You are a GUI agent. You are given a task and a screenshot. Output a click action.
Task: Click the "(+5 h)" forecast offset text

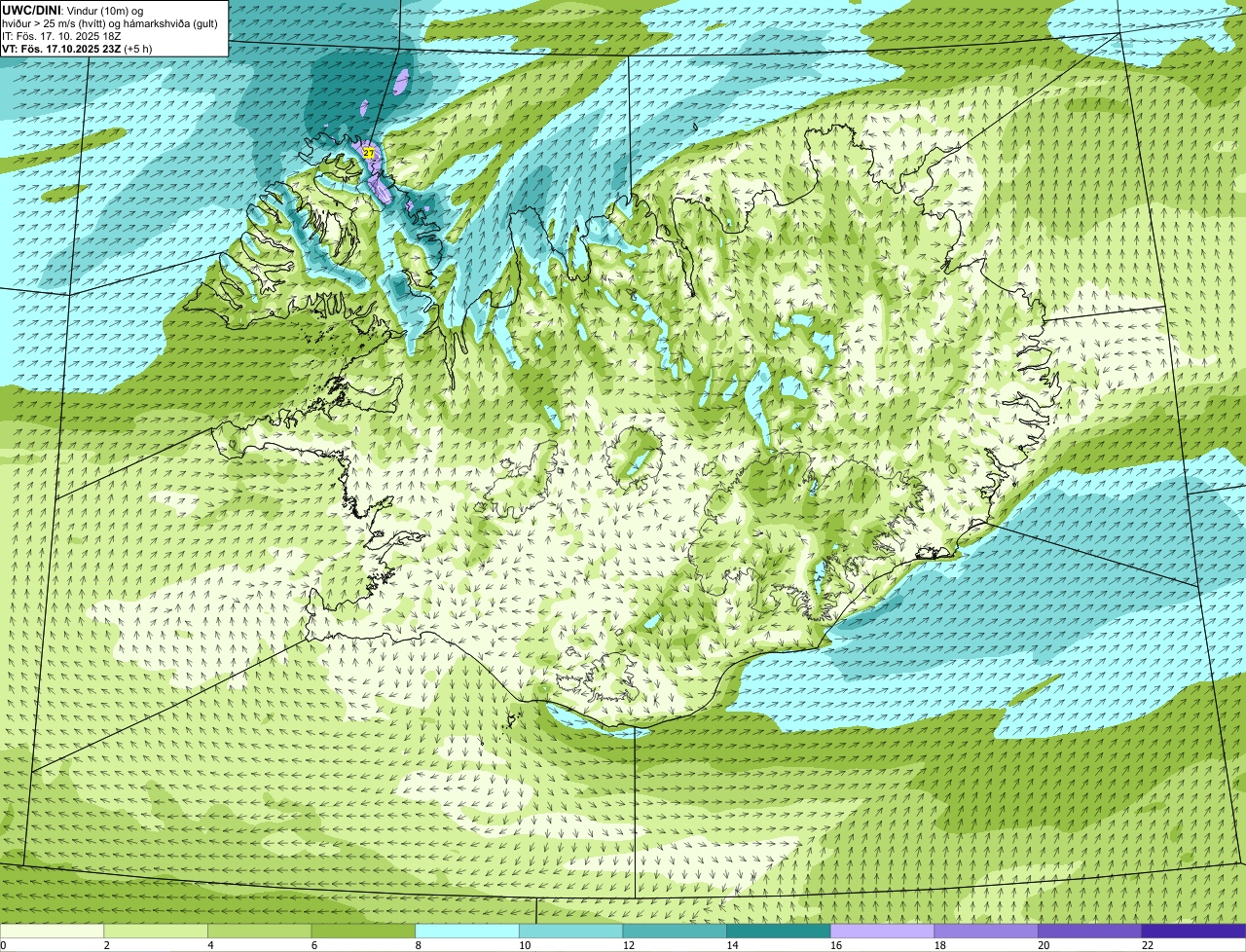click(137, 49)
